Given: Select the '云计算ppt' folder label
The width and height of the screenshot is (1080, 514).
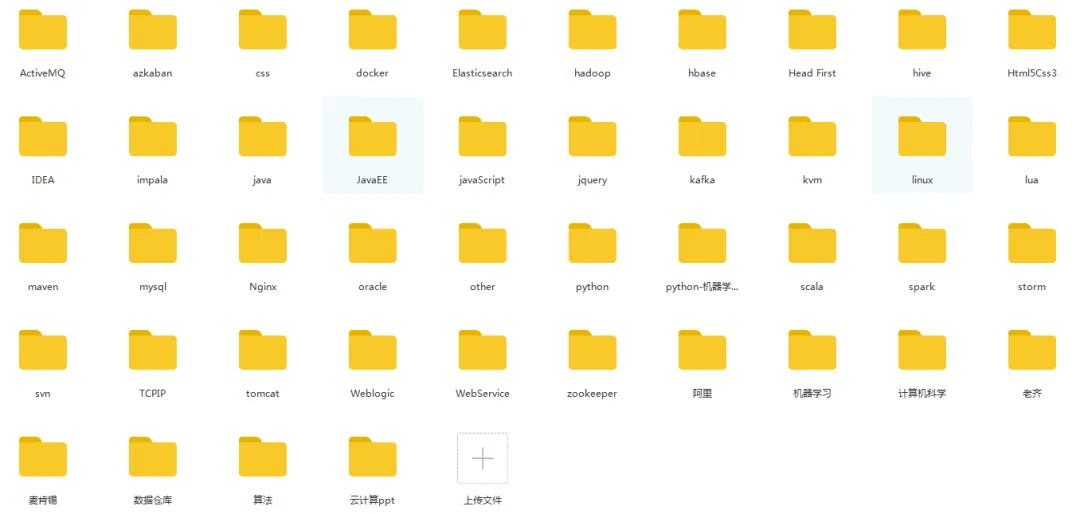Looking at the screenshot, I should (373, 500).
